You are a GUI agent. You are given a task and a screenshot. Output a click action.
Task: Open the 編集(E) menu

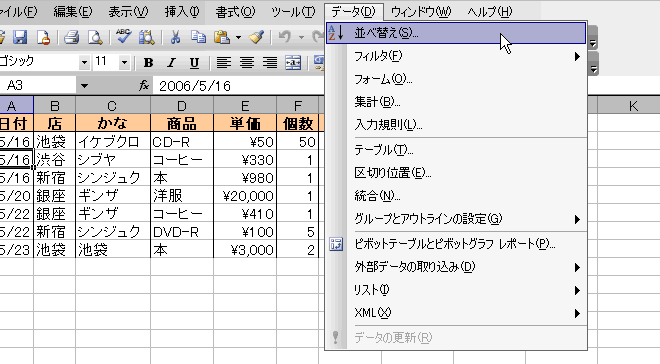point(72,12)
